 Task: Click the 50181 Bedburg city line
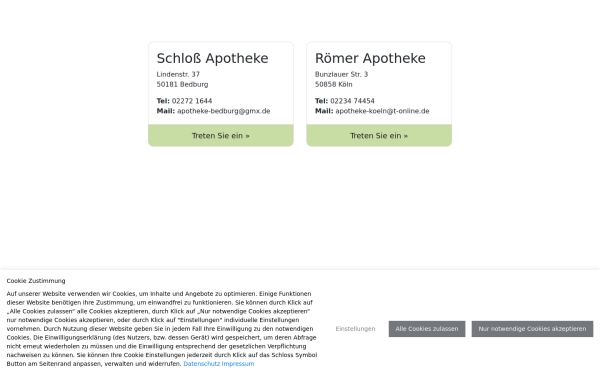point(182,84)
